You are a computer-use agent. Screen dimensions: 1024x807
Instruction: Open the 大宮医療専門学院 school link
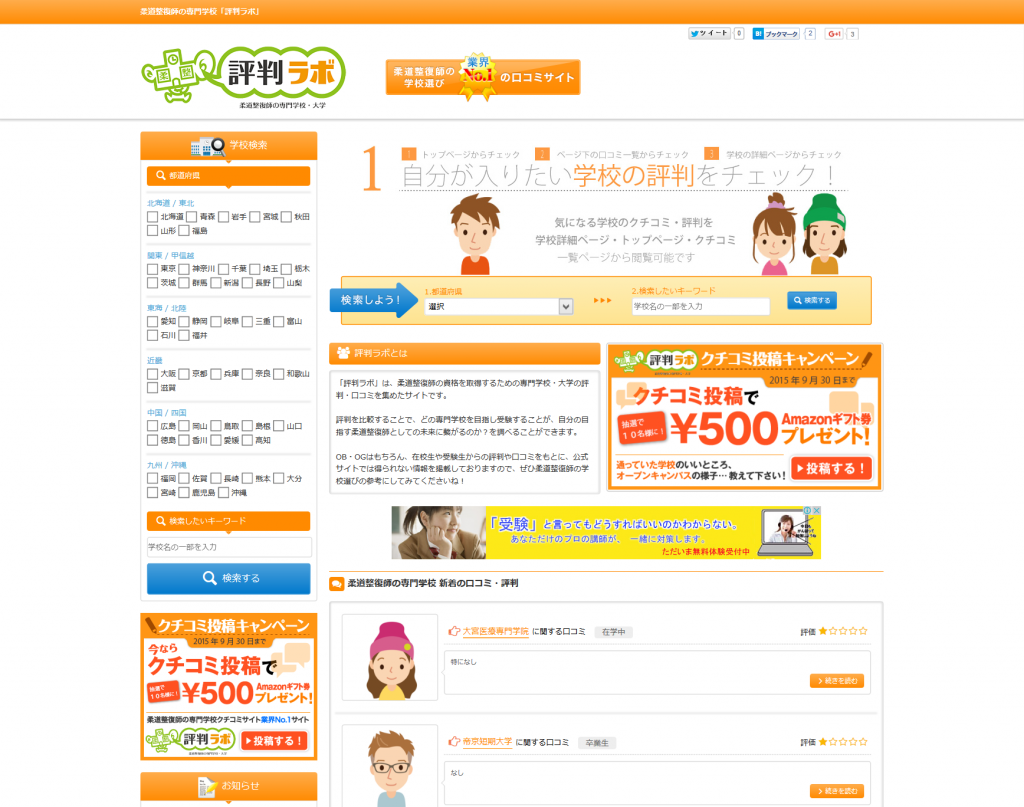click(495, 632)
